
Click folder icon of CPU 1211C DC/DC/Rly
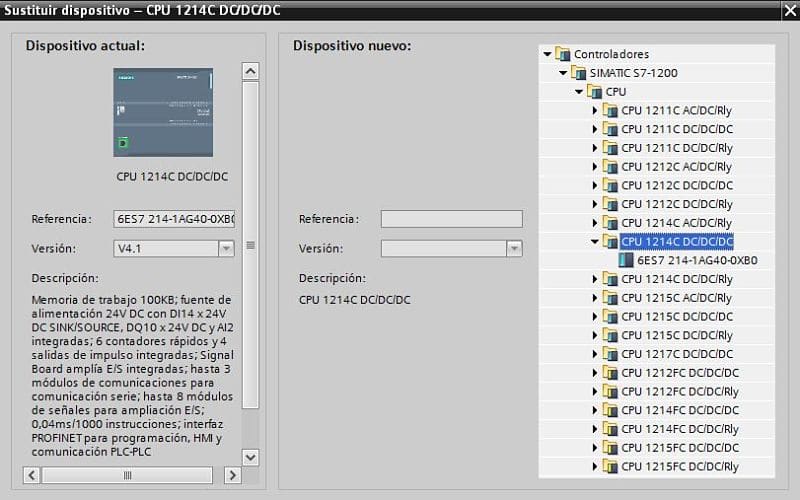610,148
